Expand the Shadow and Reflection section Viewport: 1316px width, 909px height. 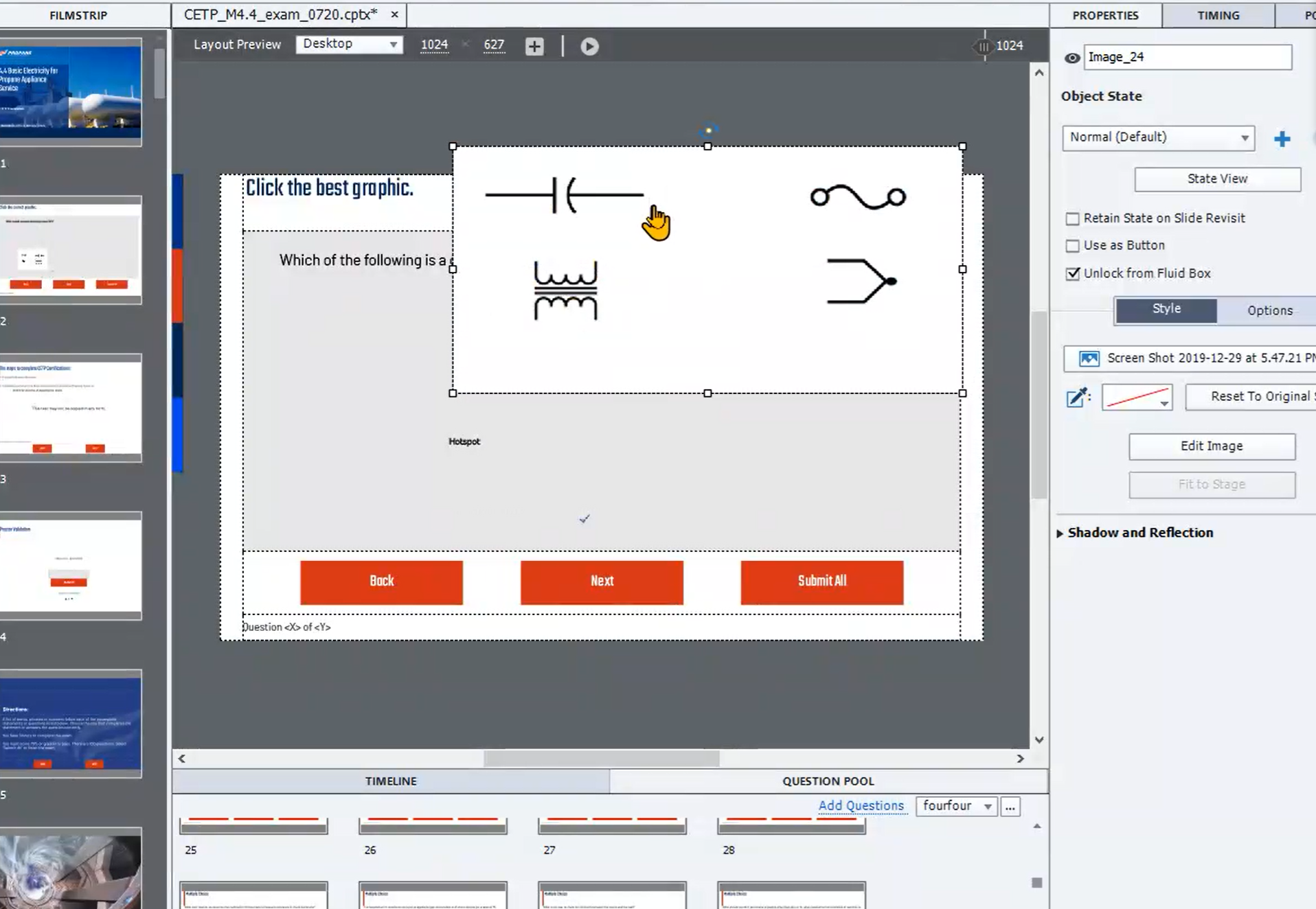coord(1060,533)
